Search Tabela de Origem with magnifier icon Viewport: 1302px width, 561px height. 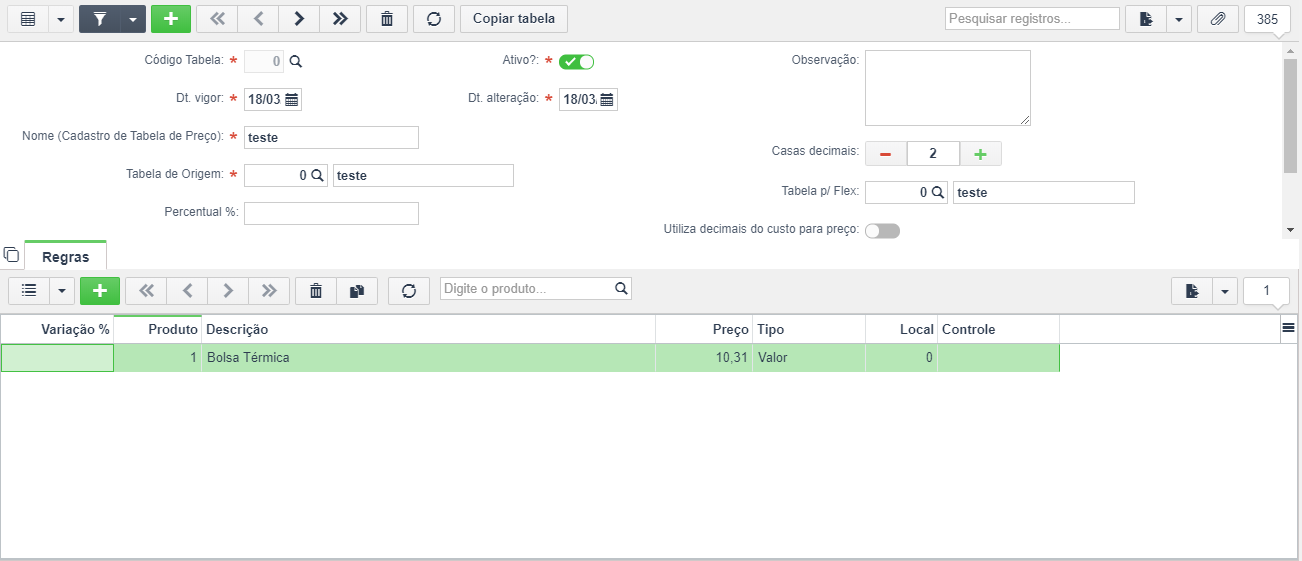[317, 175]
